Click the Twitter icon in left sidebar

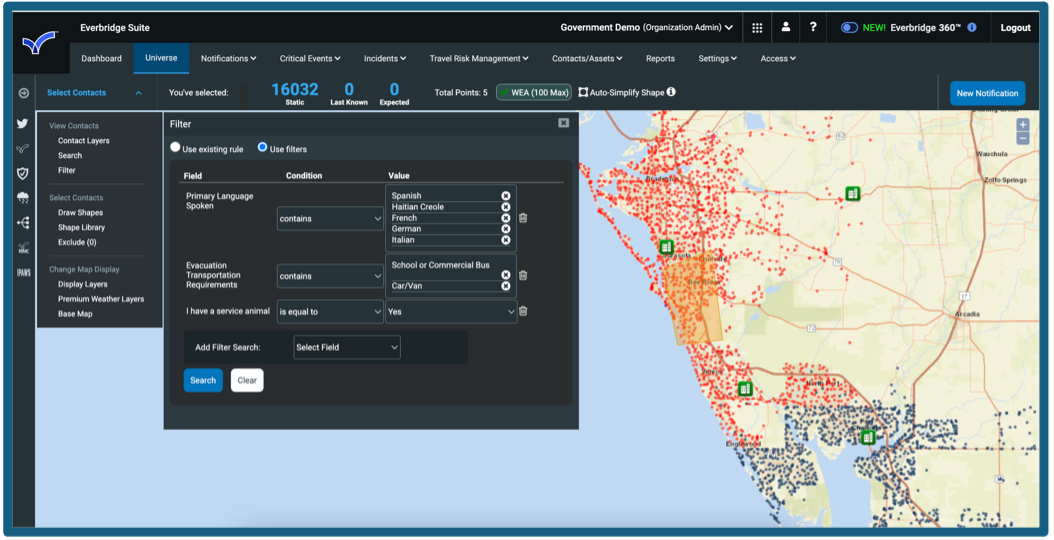pyautogui.click(x=22, y=124)
